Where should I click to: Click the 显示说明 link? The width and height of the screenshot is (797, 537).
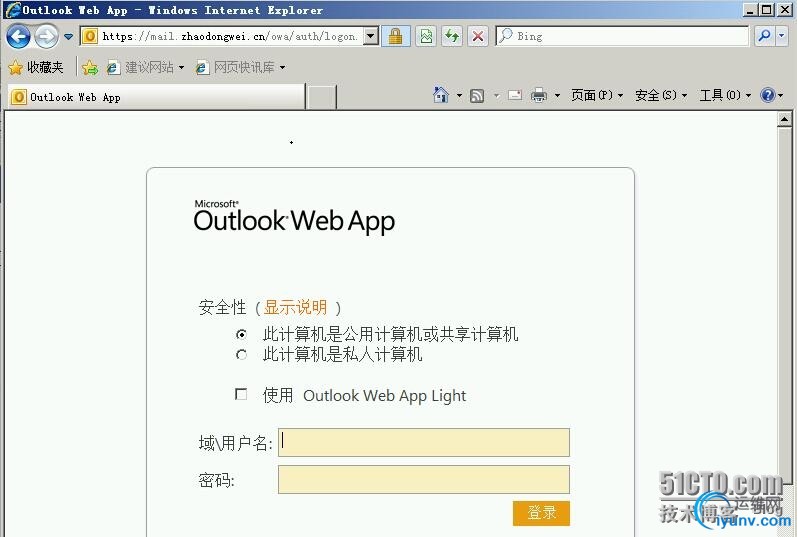coord(295,307)
